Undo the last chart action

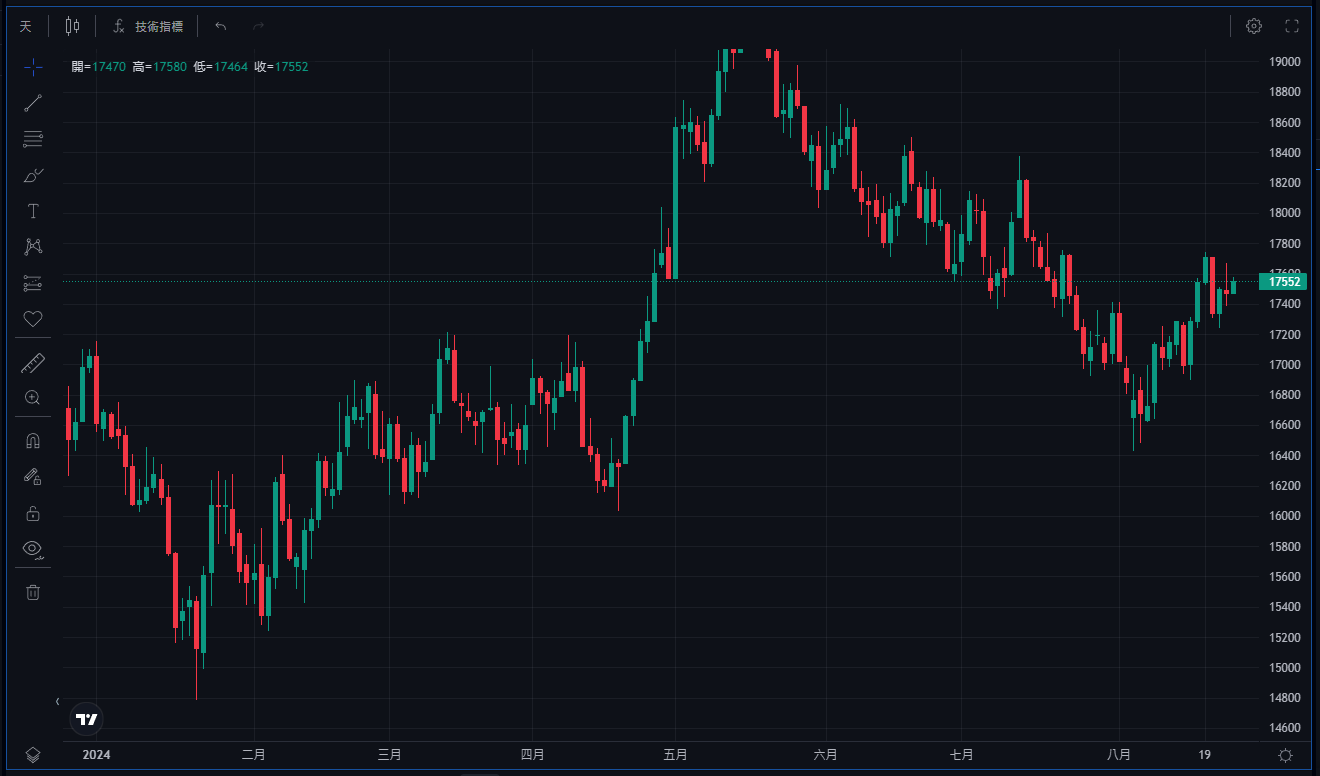point(221,26)
